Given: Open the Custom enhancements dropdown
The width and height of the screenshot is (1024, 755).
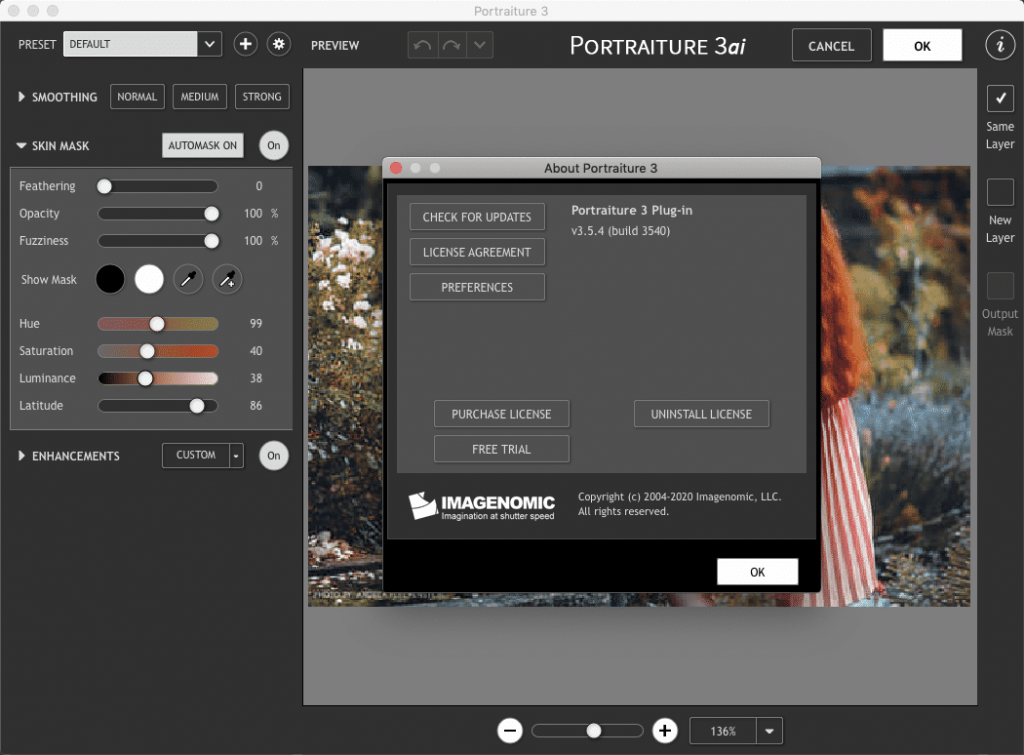Looking at the screenshot, I should (236, 455).
